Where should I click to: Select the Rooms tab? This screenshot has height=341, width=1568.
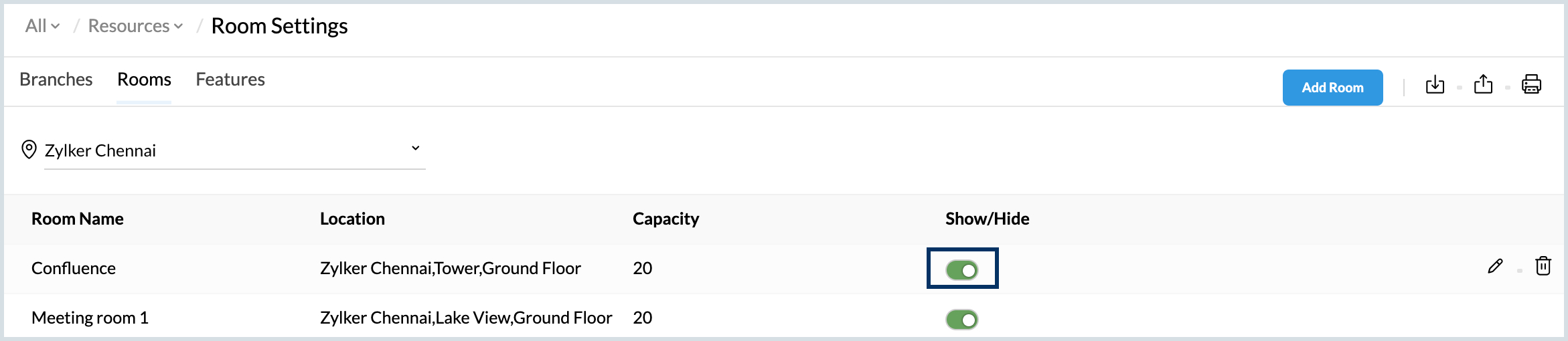point(144,80)
